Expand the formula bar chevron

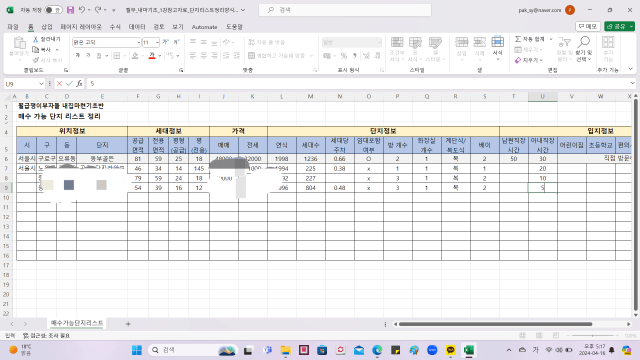632,83
